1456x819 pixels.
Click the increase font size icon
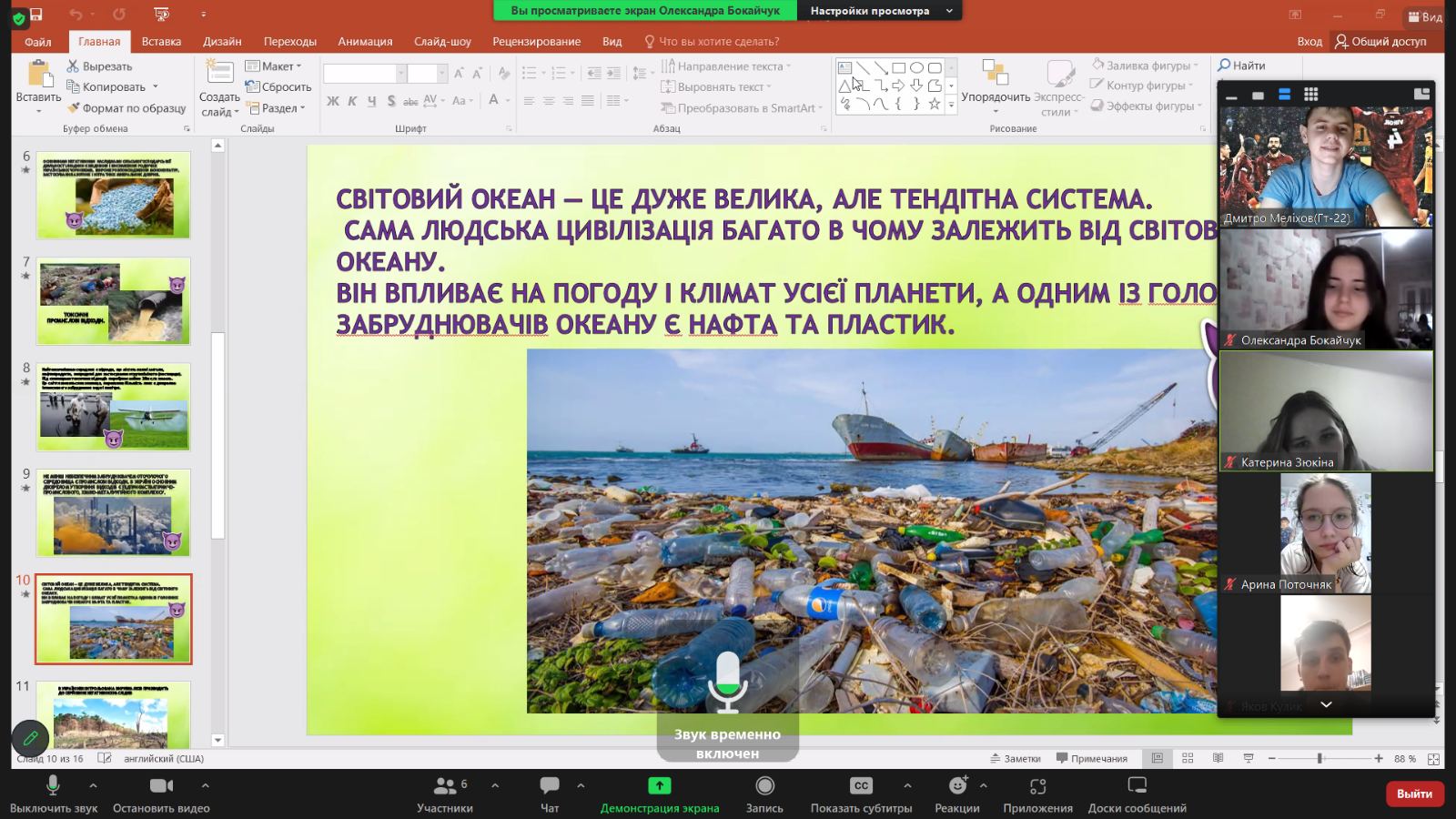(x=459, y=73)
